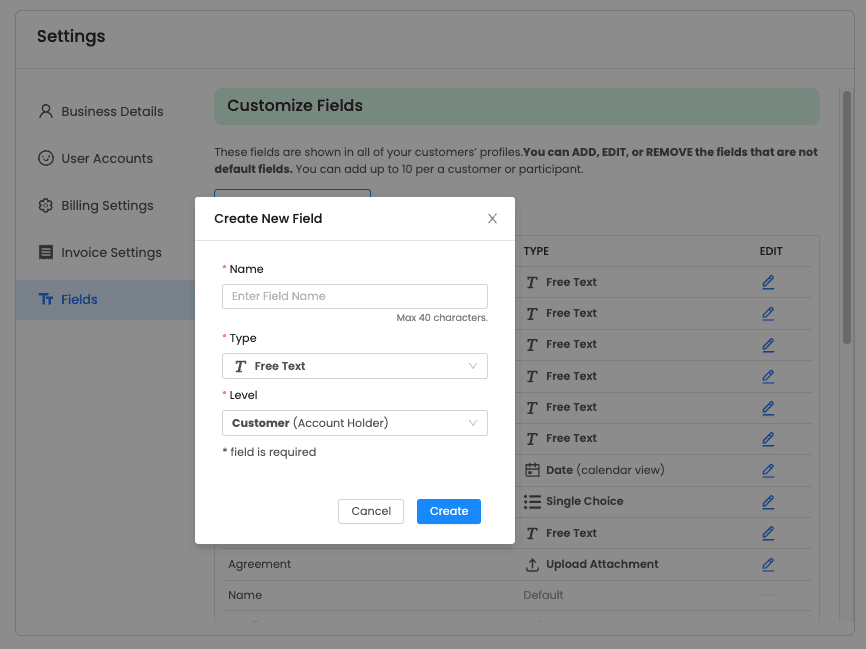866x649 pixels.
Task: Click the Customize Fields heading
Action: [x=295, y=106]
